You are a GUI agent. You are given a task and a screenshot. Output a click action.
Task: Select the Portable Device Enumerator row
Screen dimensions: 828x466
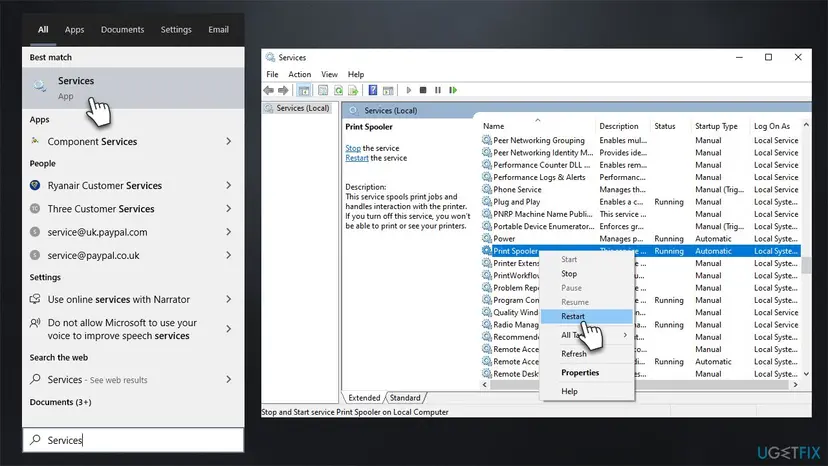tap(641, 226)
